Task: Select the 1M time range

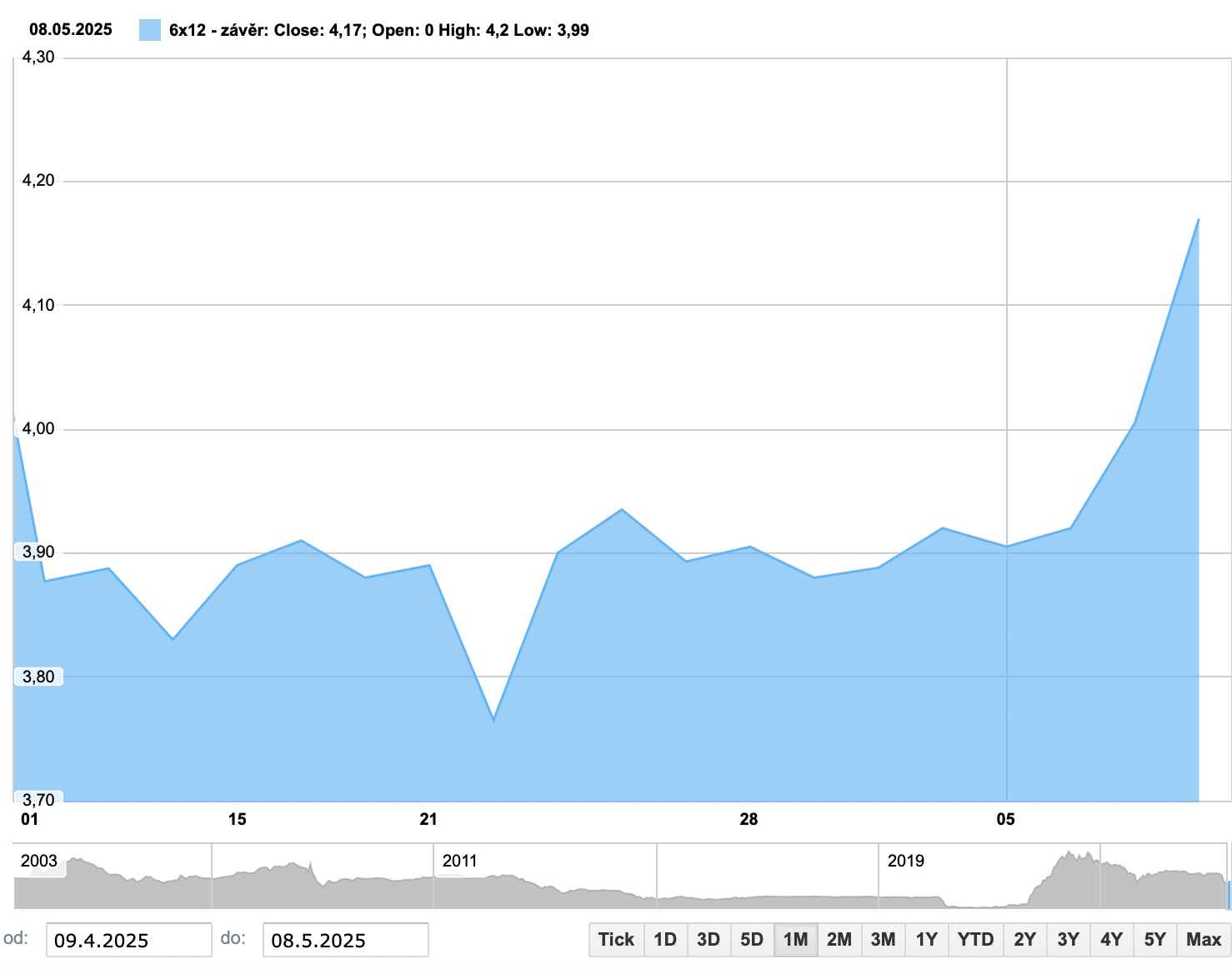Action: pyautogui.click(x=796, y=939)
